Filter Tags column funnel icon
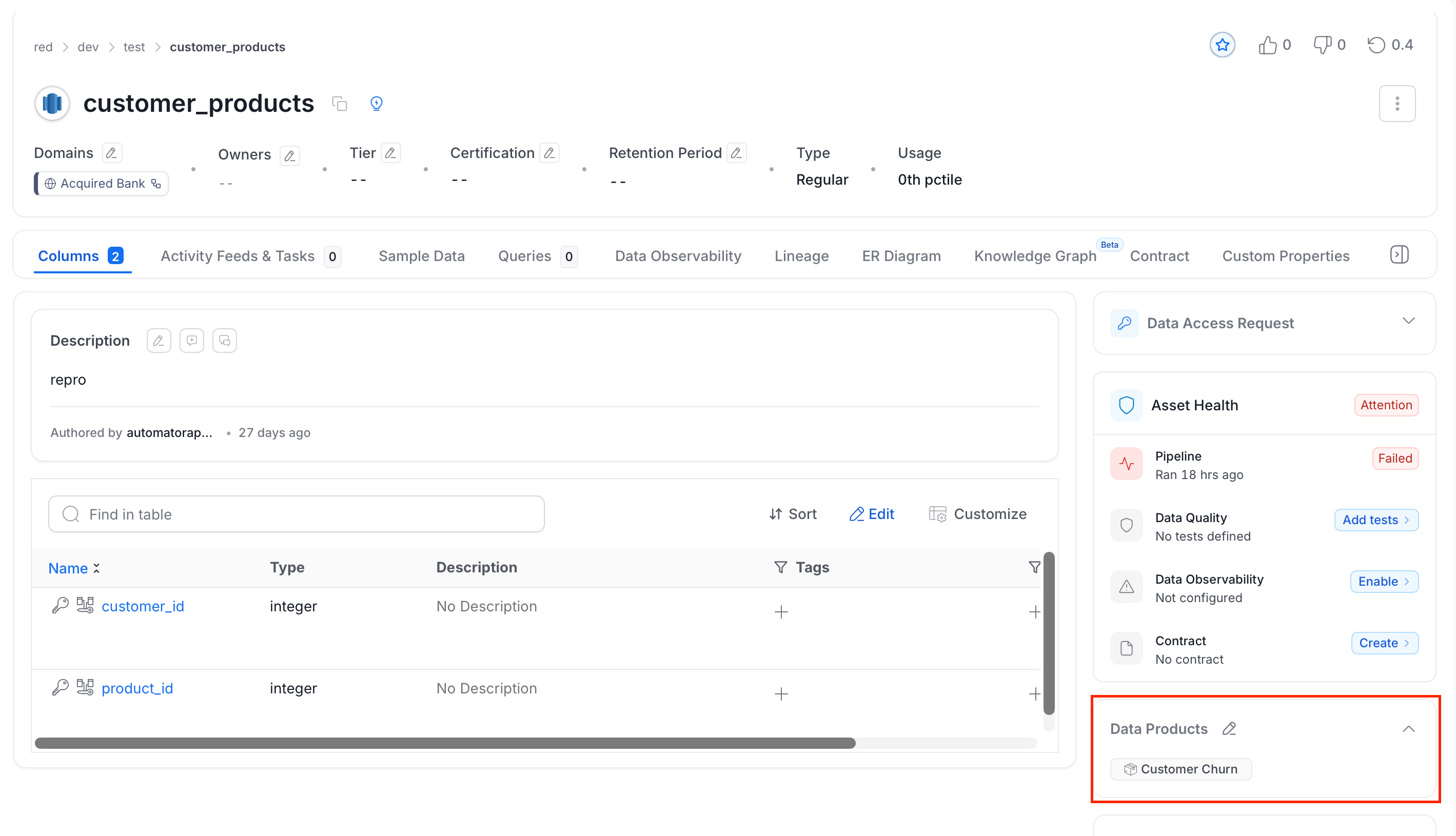Screen dimensions: 1456x836 [x=780, y=567]
